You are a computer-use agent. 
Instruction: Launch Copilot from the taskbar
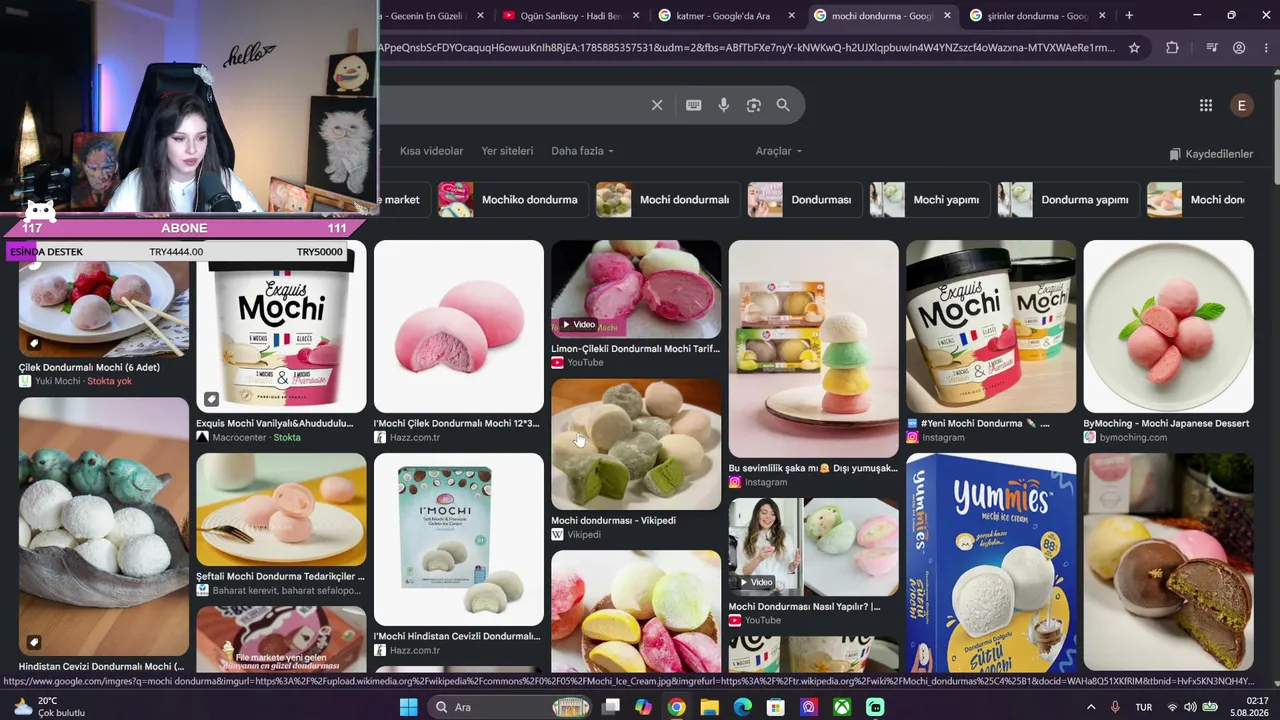click(643, 707)
